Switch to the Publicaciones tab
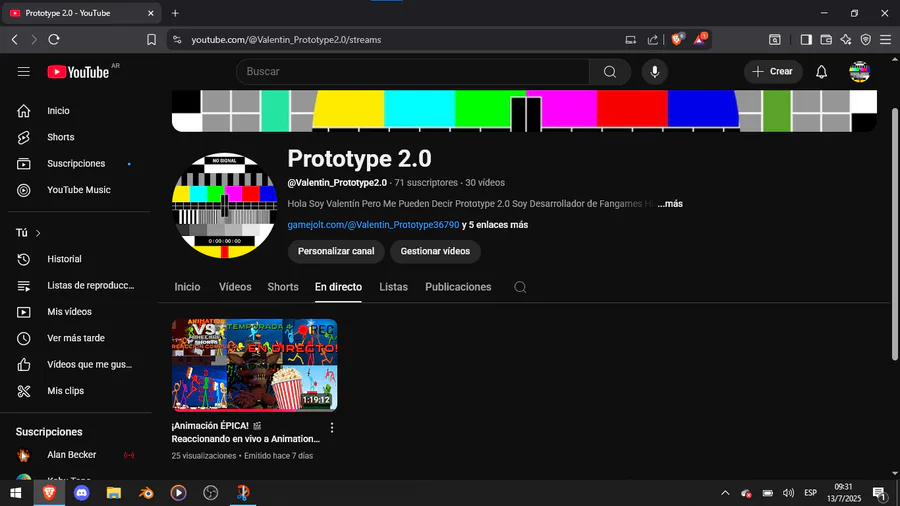The width and height of the screenshot is (900, 506). (x=458, y=287)
